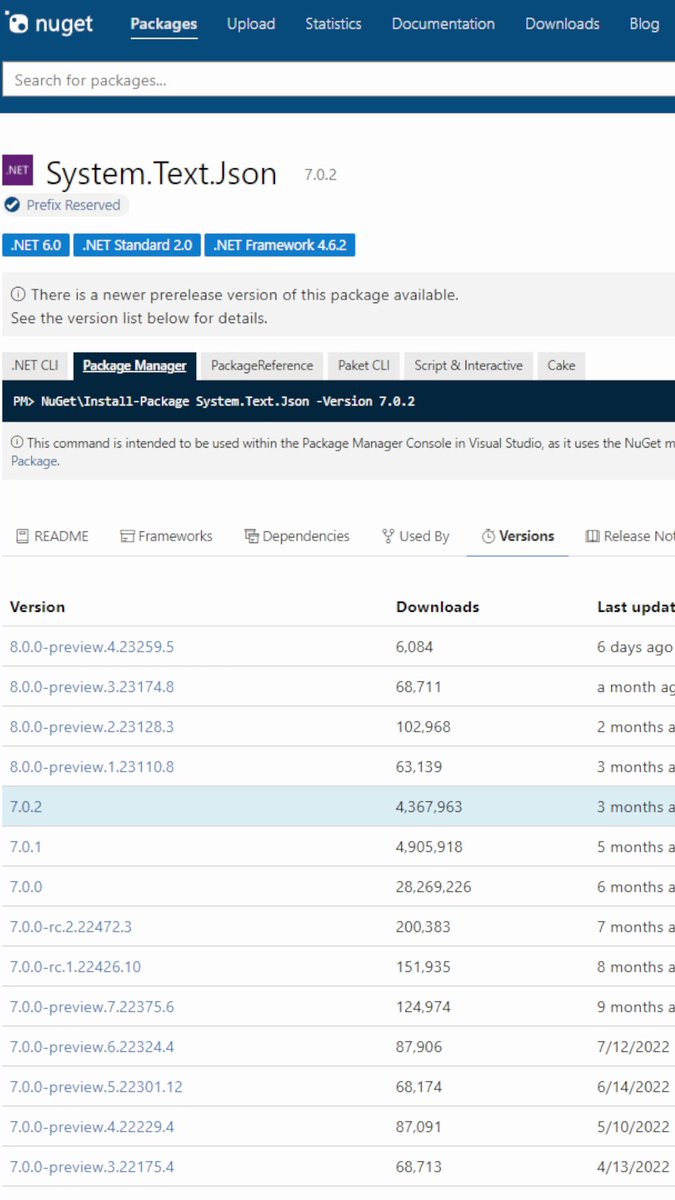This screenshot has height=1200, width=675.
Task: Click the Prefix Reserved label
Action: pos(73,205)
